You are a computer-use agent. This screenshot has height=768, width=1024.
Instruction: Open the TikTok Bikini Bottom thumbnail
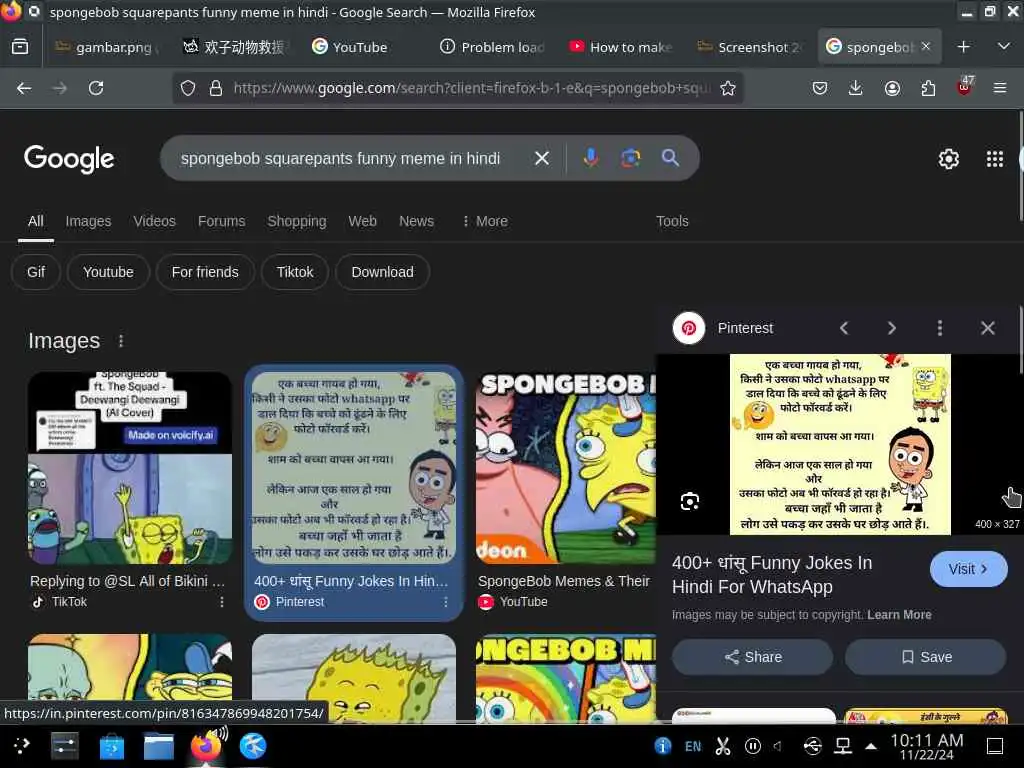(x=130, y=468)
